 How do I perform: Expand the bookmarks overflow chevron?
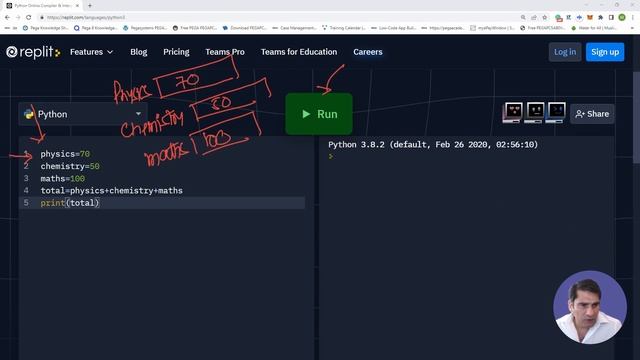(x=633, y=28)
